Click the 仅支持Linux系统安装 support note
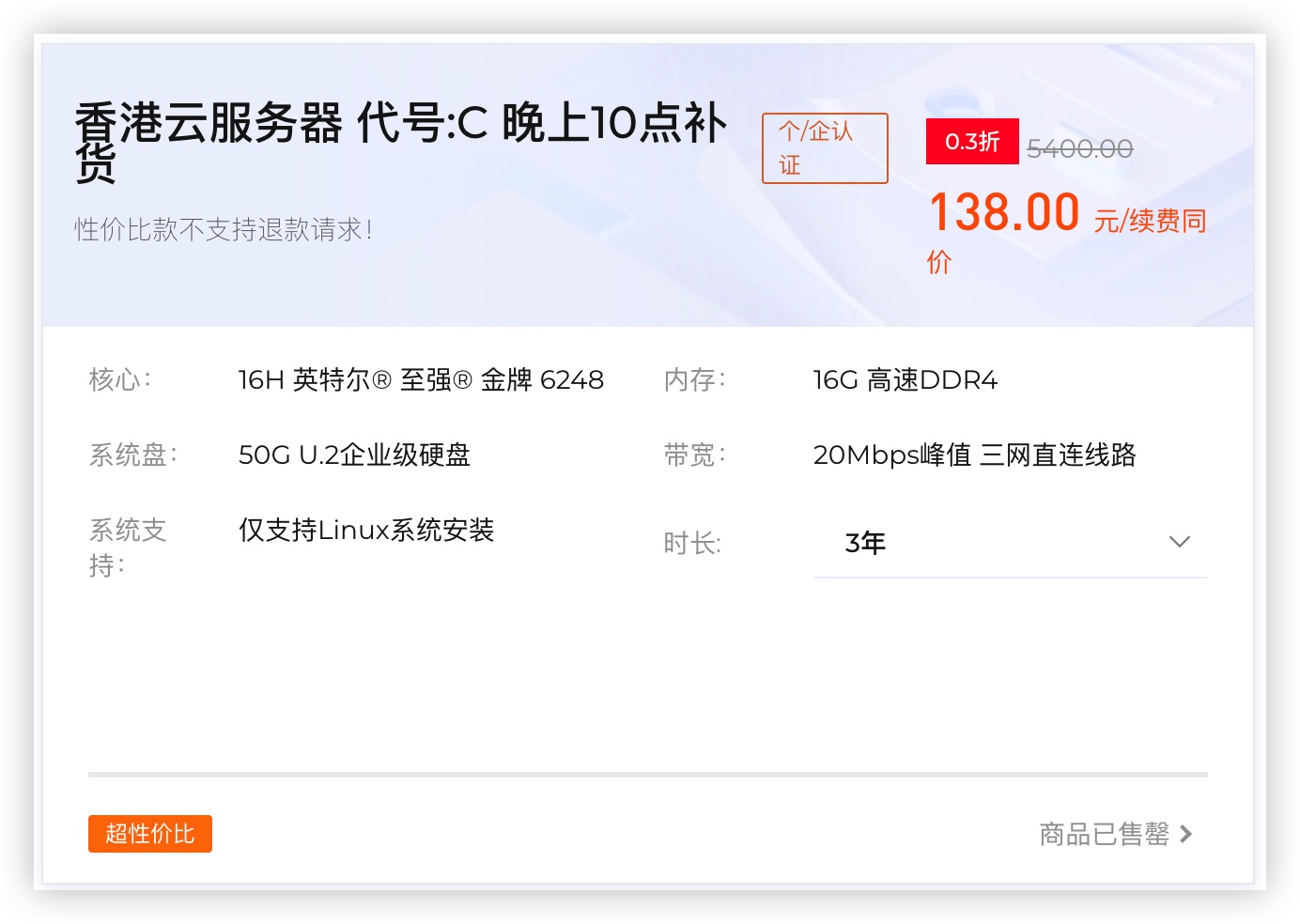This screenshot has width=1300, height=924. [364, 531]
